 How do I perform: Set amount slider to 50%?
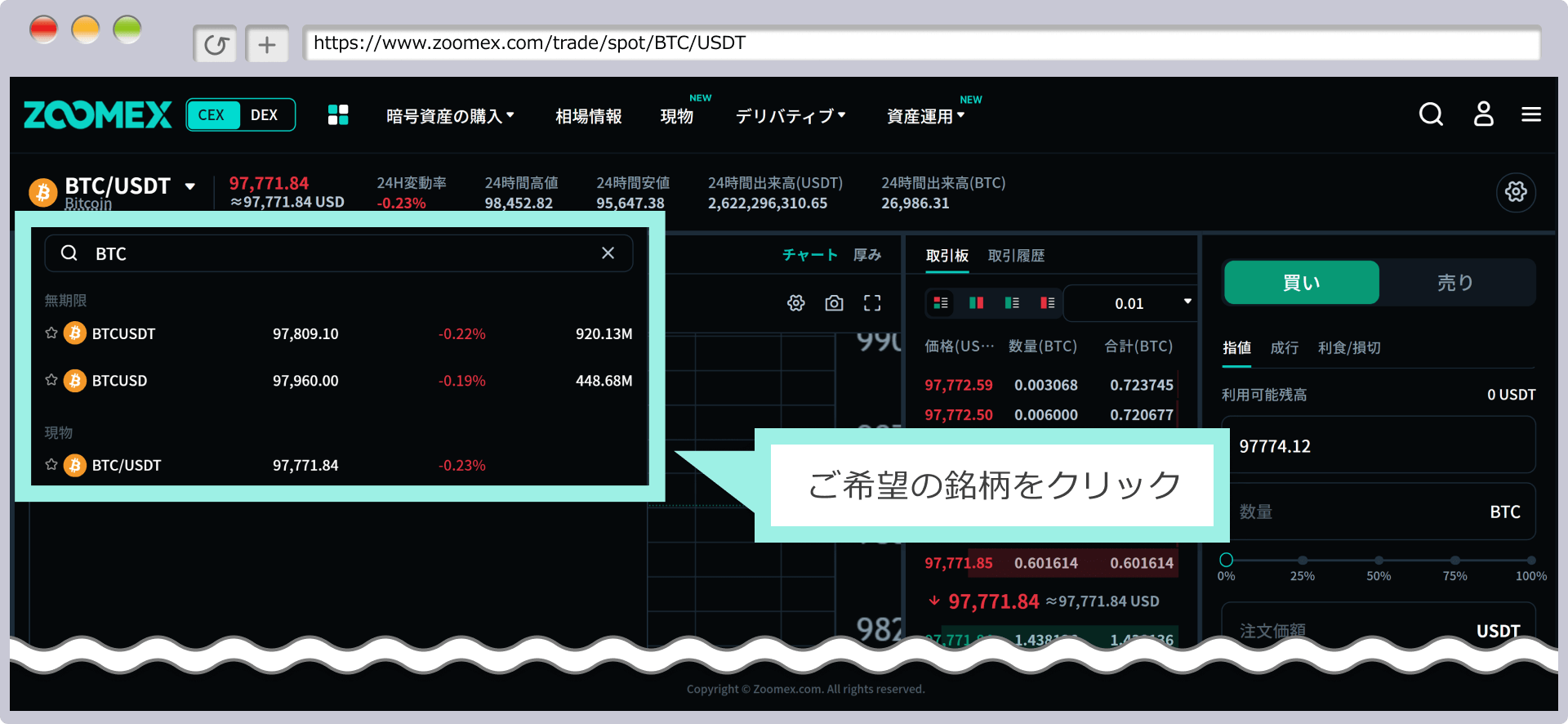[x=1379, y=561]
